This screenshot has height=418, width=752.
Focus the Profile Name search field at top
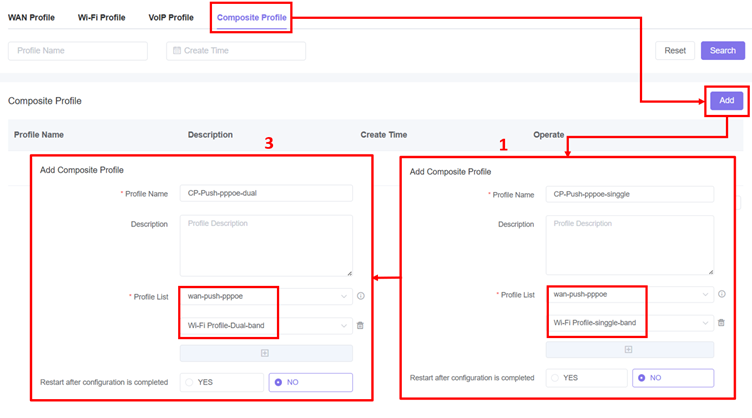[x=78, y=51]
